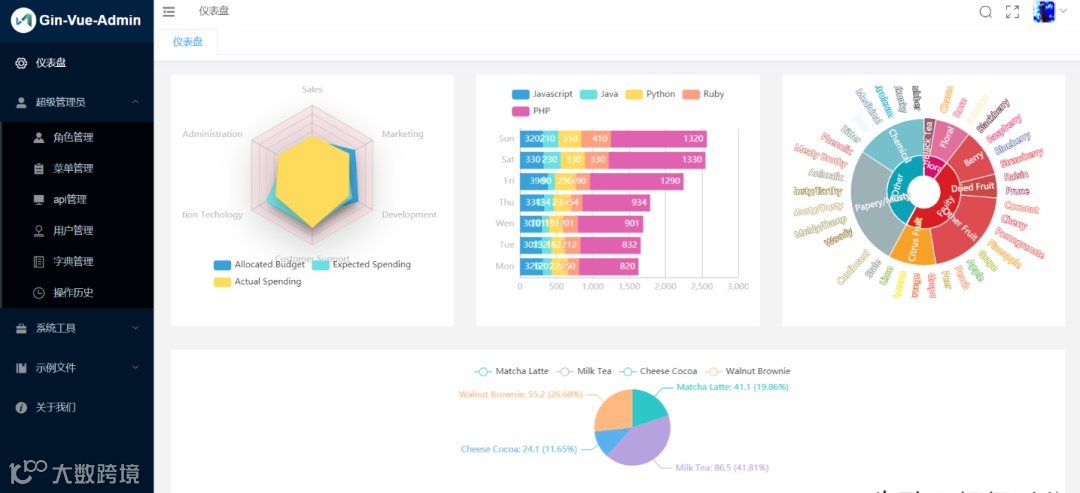Collapse the sidebar with the hamburger icon

pyautogui.click(x=169, y=11)
